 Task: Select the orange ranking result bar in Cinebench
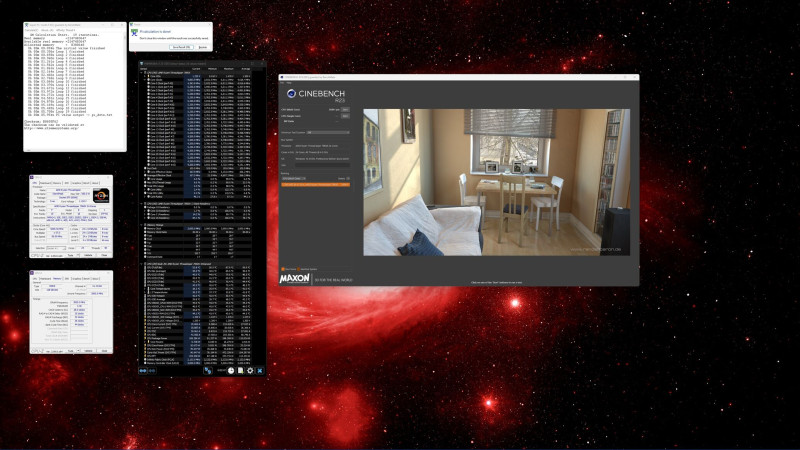[315, 184]
